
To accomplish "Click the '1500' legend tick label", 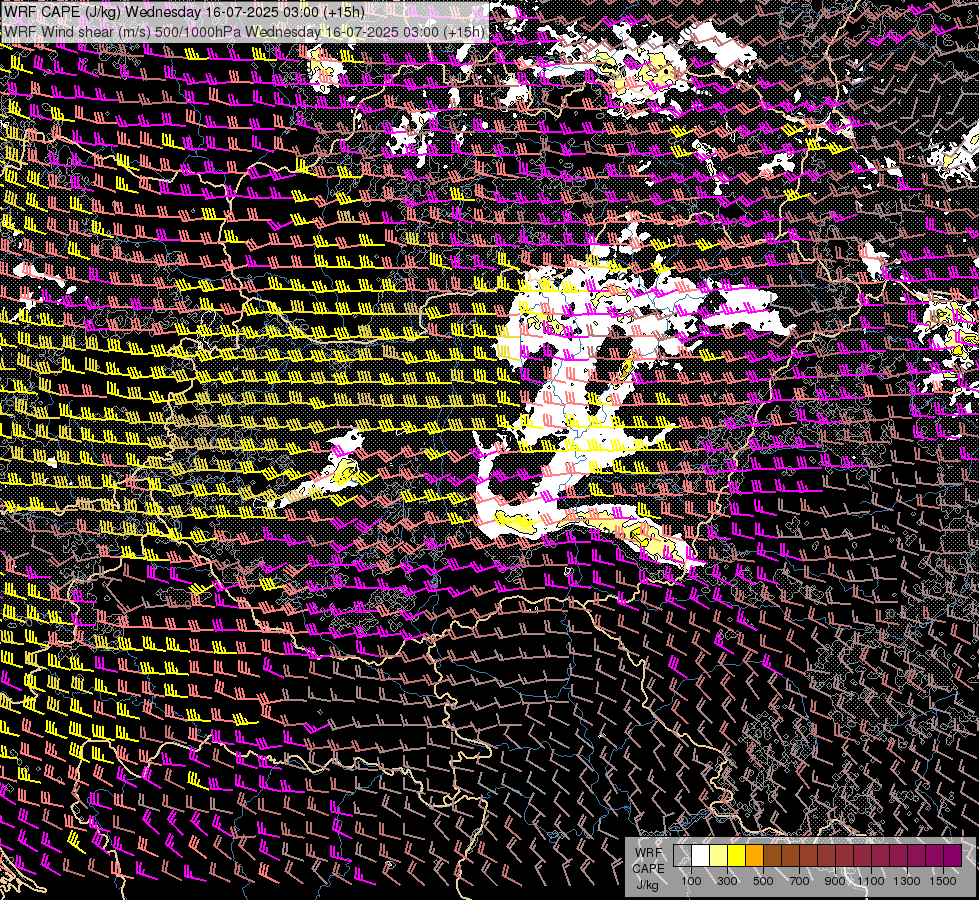I will (x=943, y=881).
